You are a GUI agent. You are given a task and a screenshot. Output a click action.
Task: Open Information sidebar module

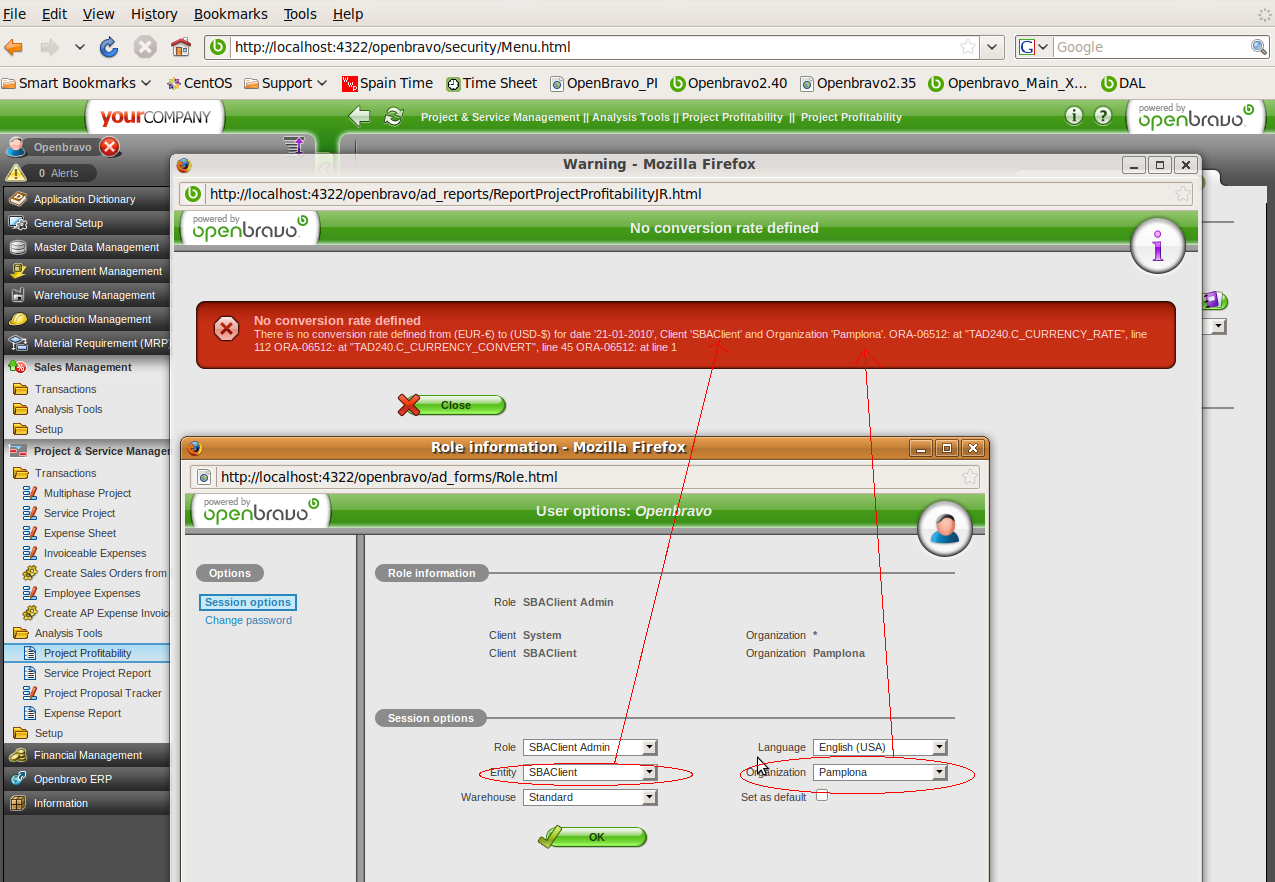(x=85, y=803)
